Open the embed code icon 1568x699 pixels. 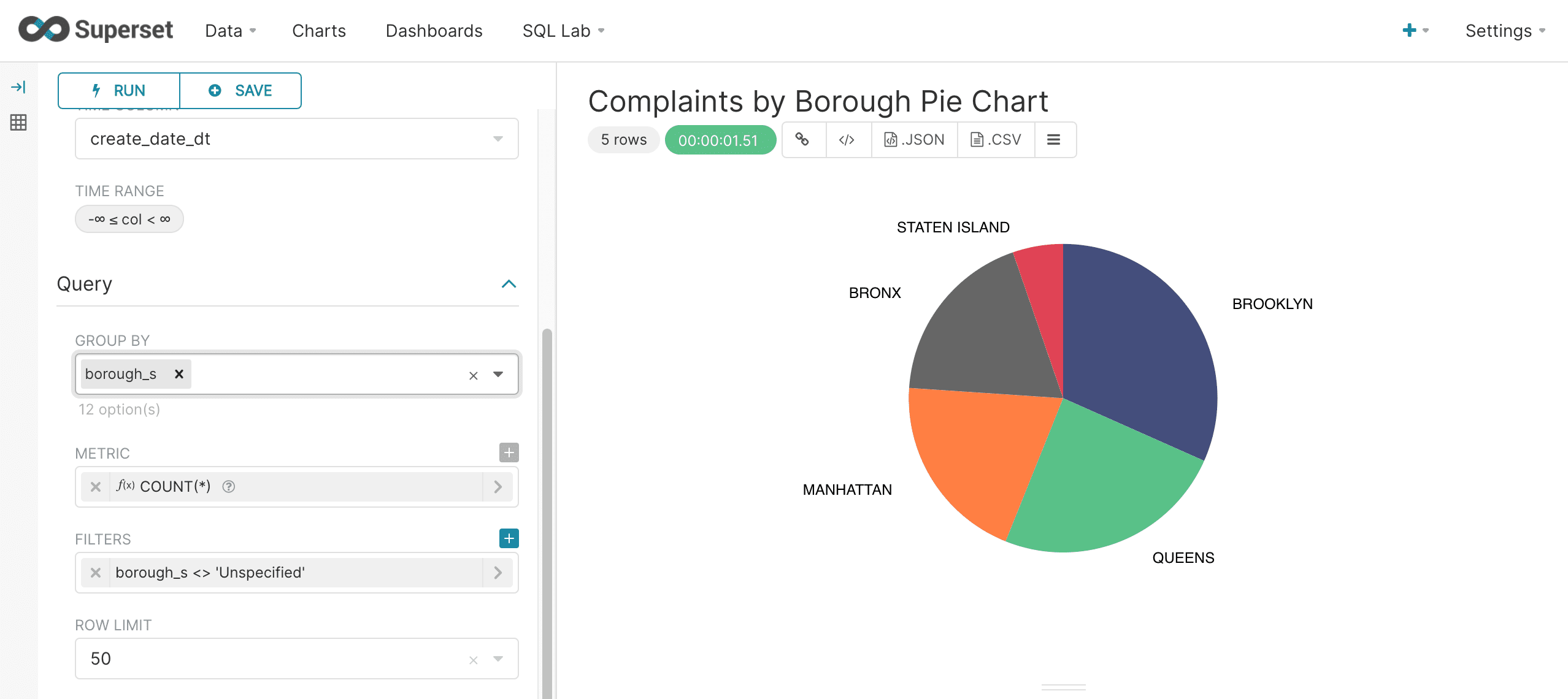[847, 140]
